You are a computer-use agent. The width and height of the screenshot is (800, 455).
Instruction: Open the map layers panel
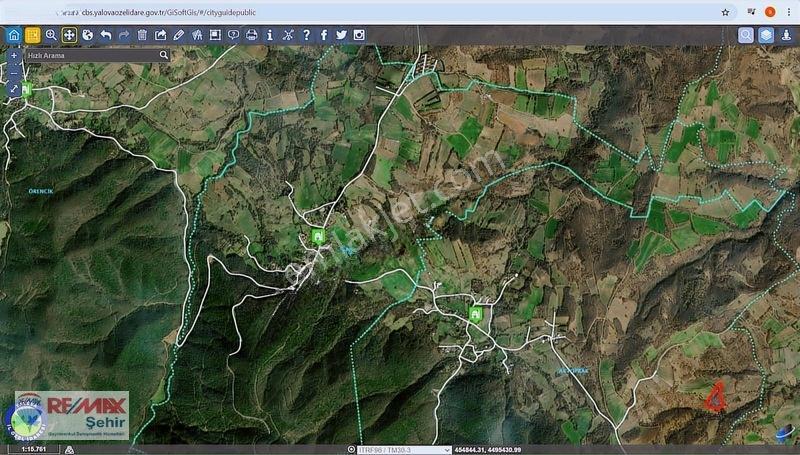click(766, 35)
